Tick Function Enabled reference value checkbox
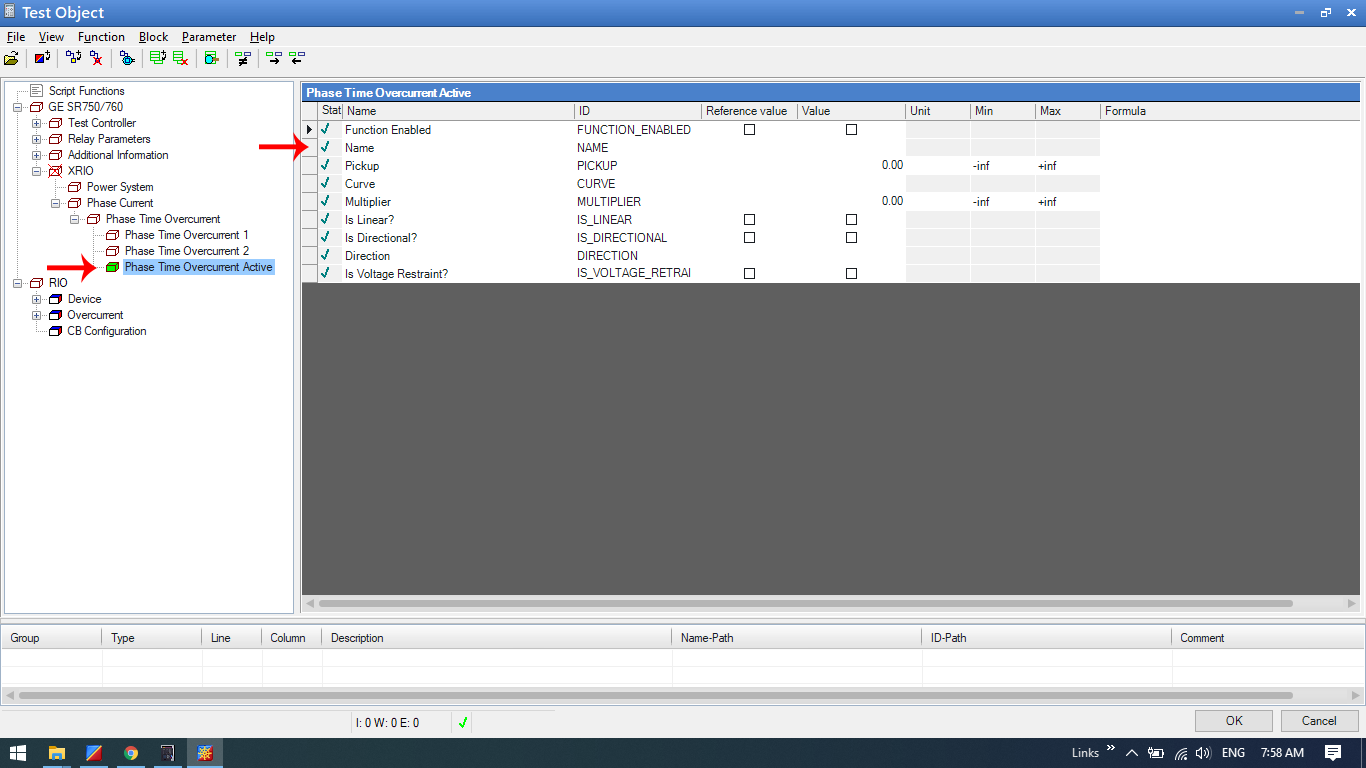1366x768 pixels. click(x=749, y=129)
